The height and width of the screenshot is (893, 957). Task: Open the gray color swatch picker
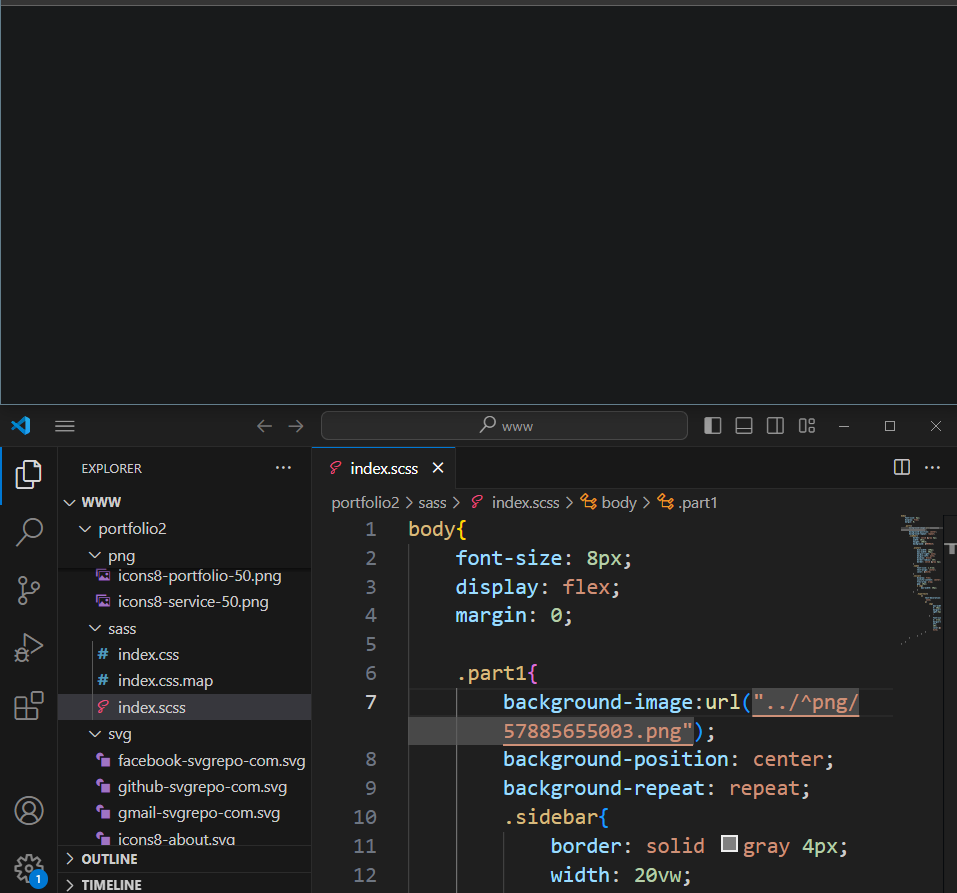(x=729, y=844)
